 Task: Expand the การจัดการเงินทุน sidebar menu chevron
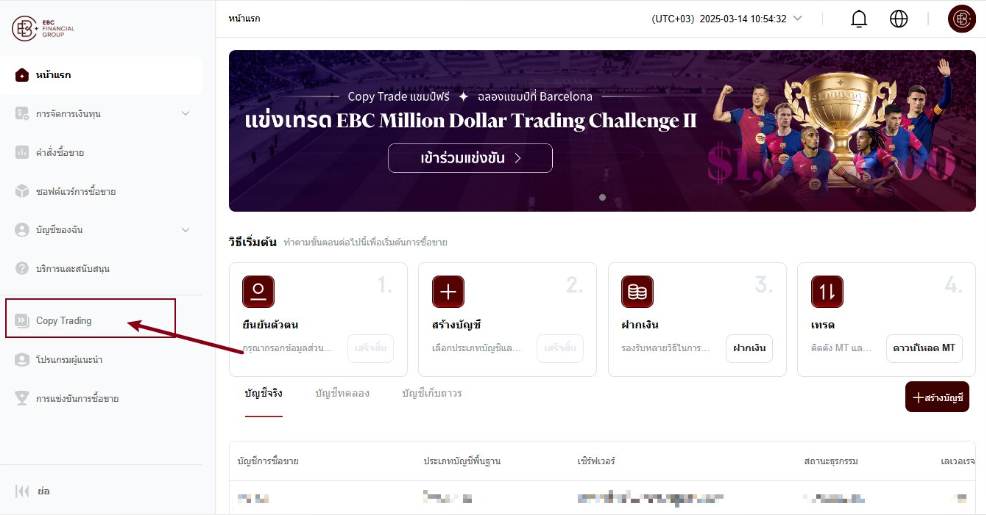[186, 113]
